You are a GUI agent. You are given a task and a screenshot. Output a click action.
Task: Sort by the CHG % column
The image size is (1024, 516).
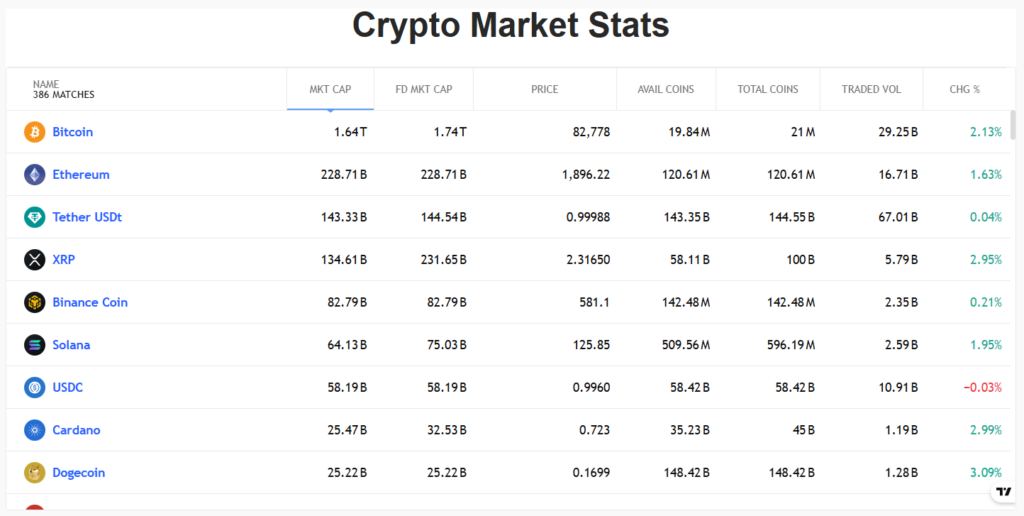pyautogui.click(x=965, y=89)
